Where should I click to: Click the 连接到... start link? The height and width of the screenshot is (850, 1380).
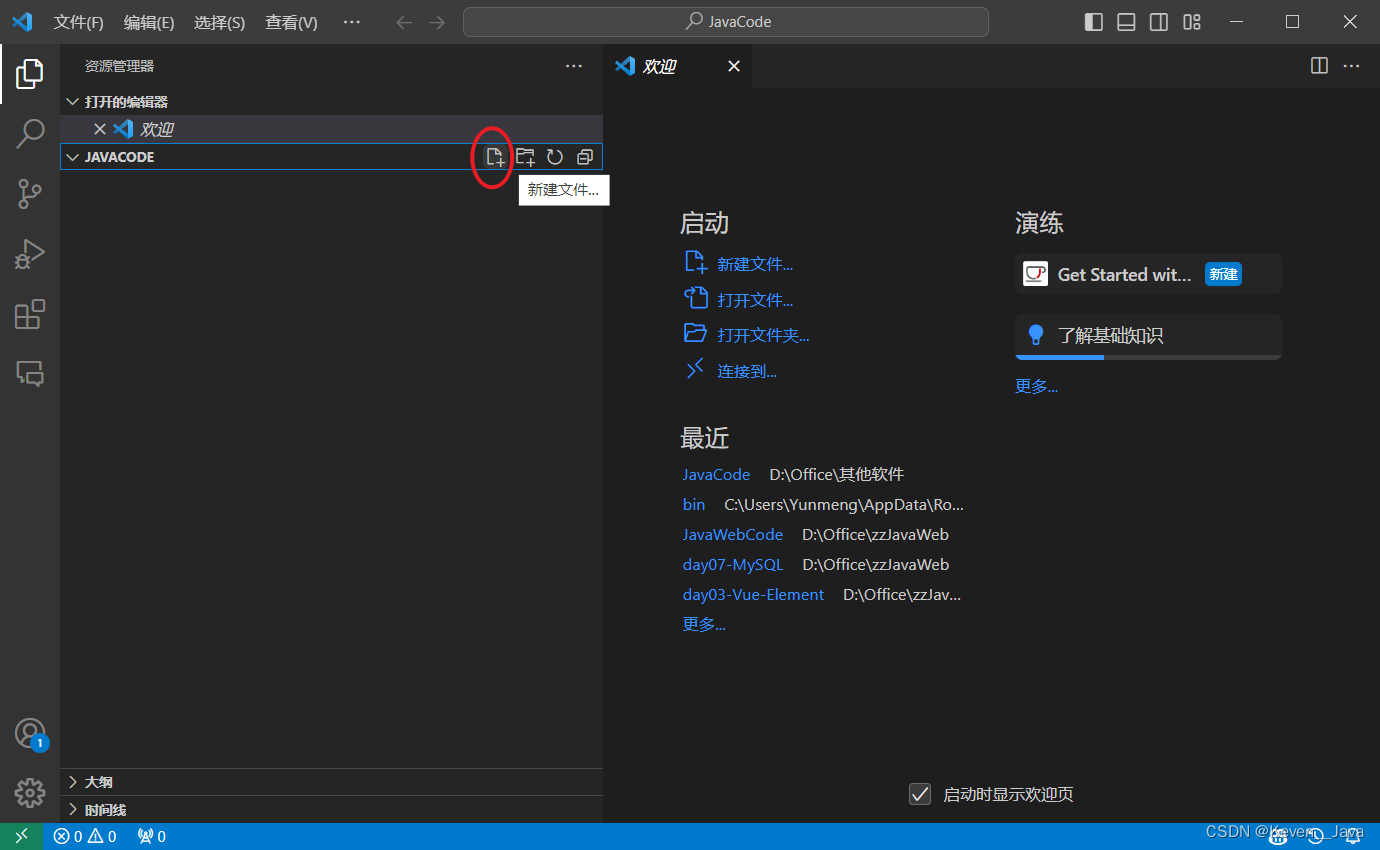point(747,371)
